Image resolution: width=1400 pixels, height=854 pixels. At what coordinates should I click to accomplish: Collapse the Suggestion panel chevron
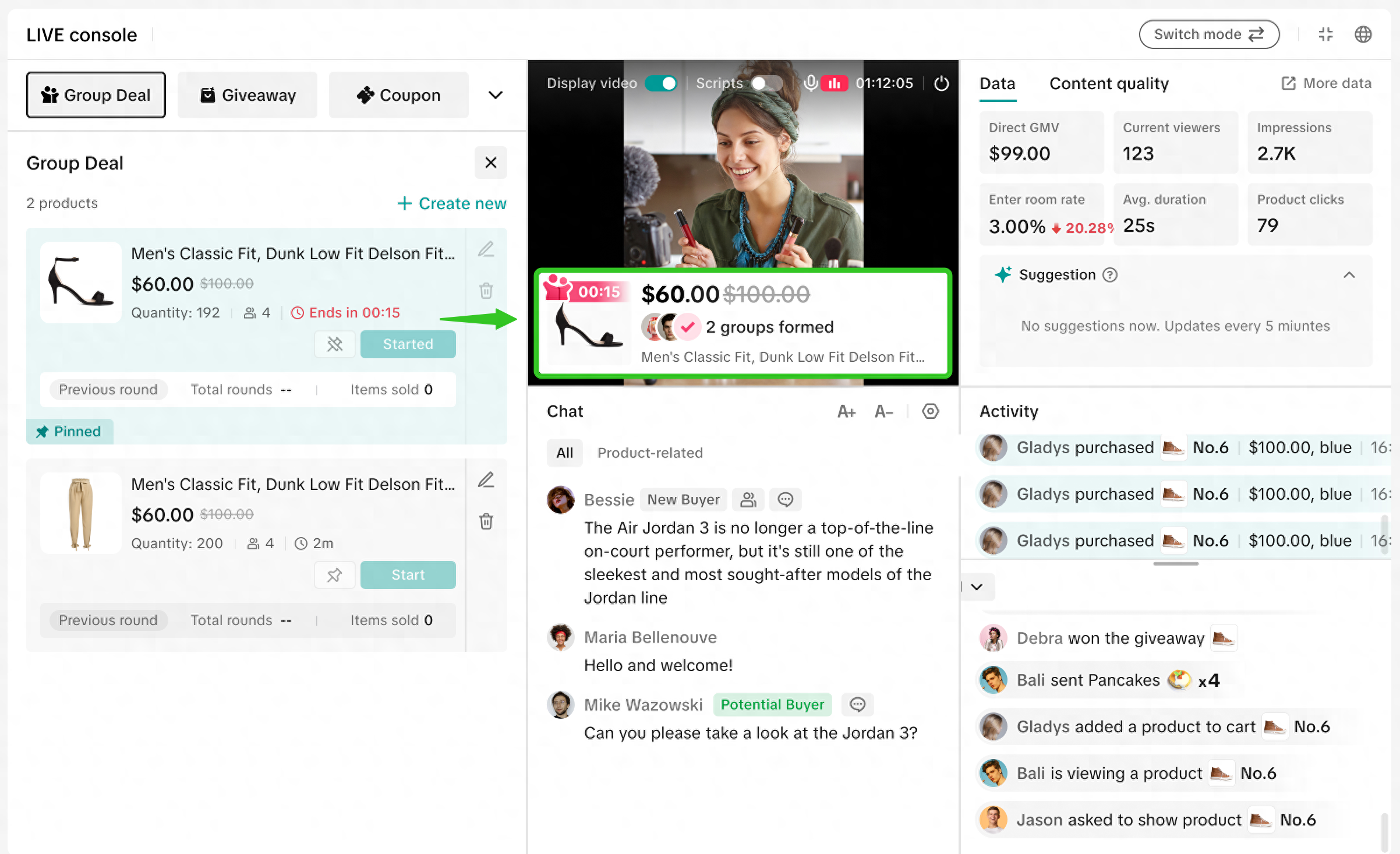pos(1349,275)
